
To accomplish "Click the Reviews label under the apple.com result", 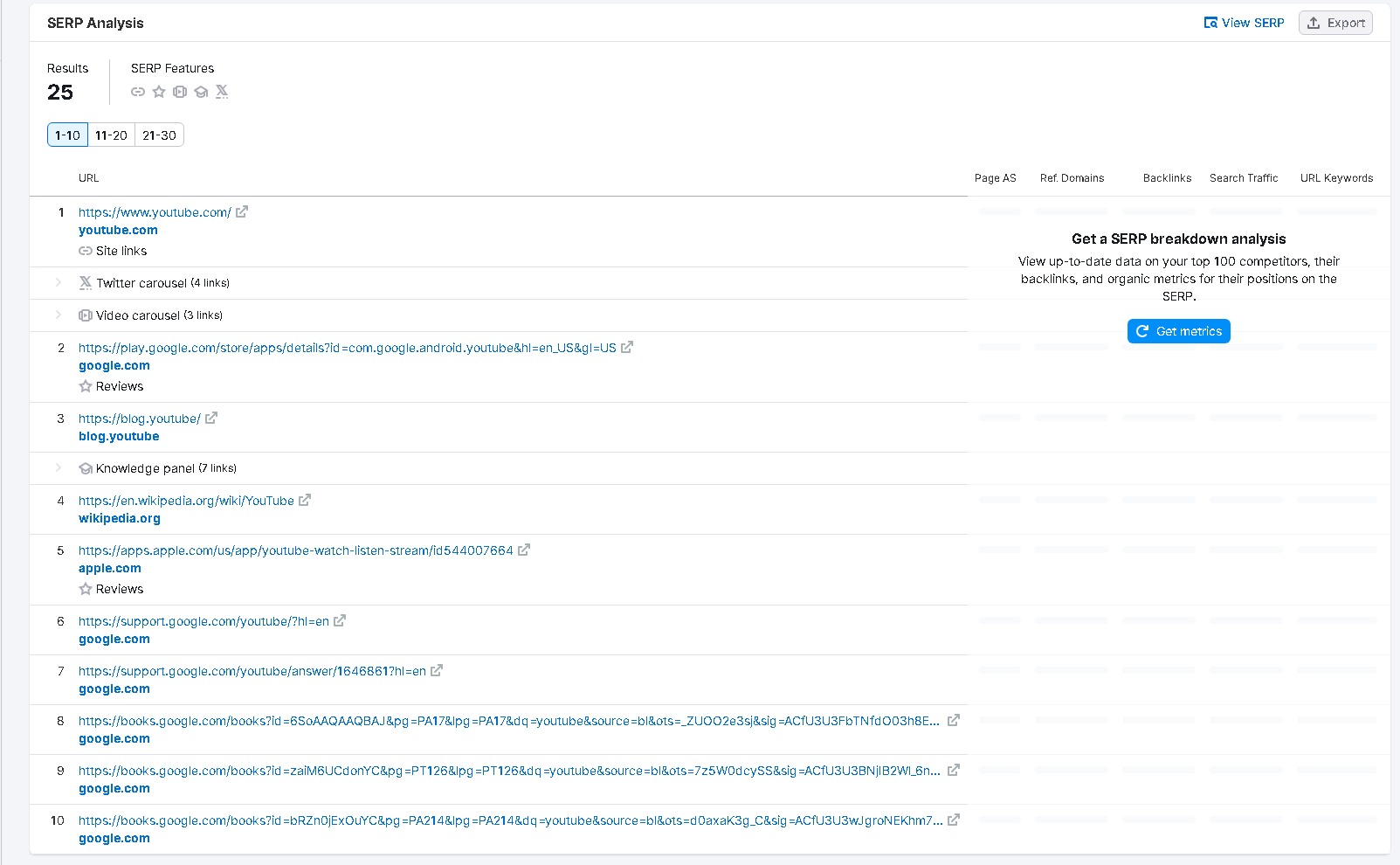I will 120,589.
